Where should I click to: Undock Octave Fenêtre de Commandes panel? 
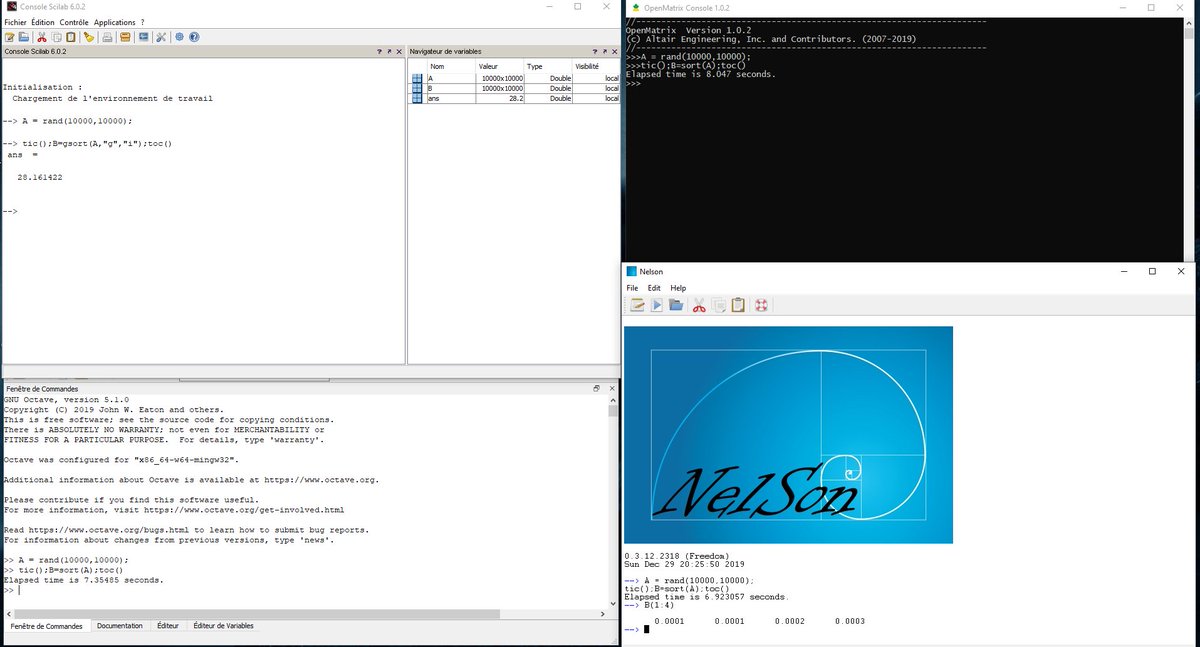pos(597,388)
